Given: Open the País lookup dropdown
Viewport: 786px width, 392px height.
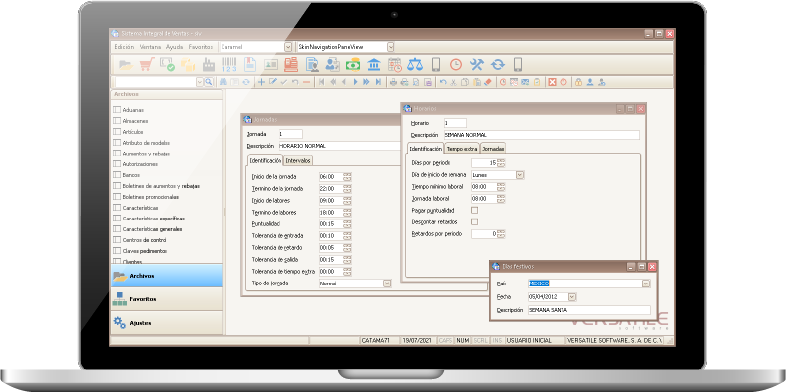Looking at the screenshot, I should (x=646, y=283).
